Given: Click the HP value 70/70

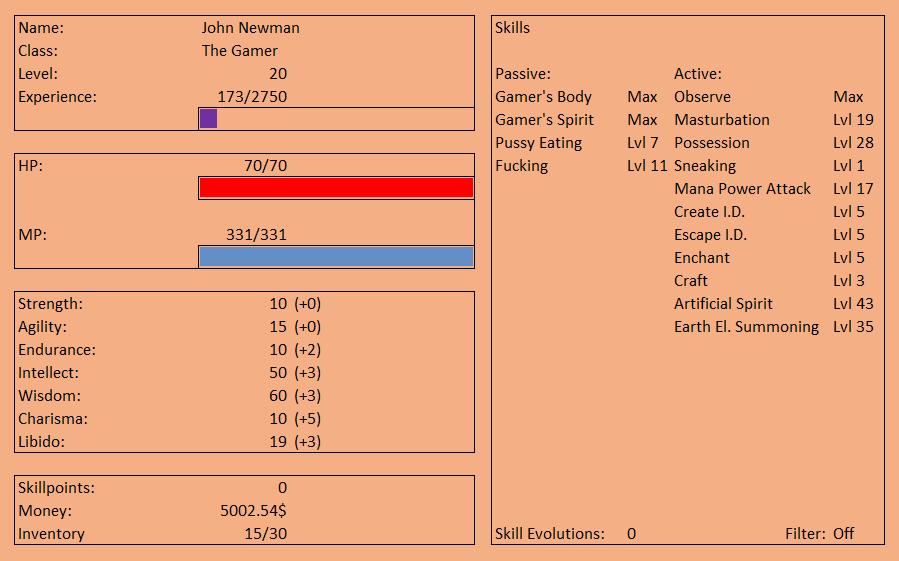Looking at the screenshot, I should click(x=265, y=165).
